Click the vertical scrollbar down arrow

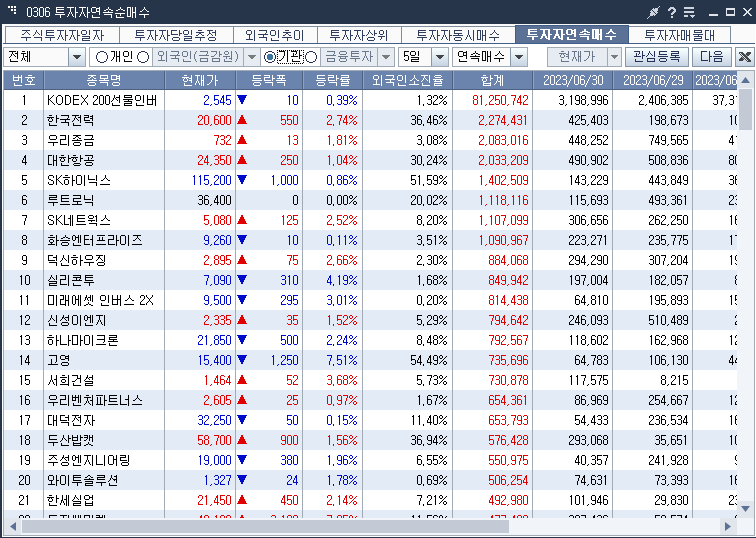click(745, 509)
